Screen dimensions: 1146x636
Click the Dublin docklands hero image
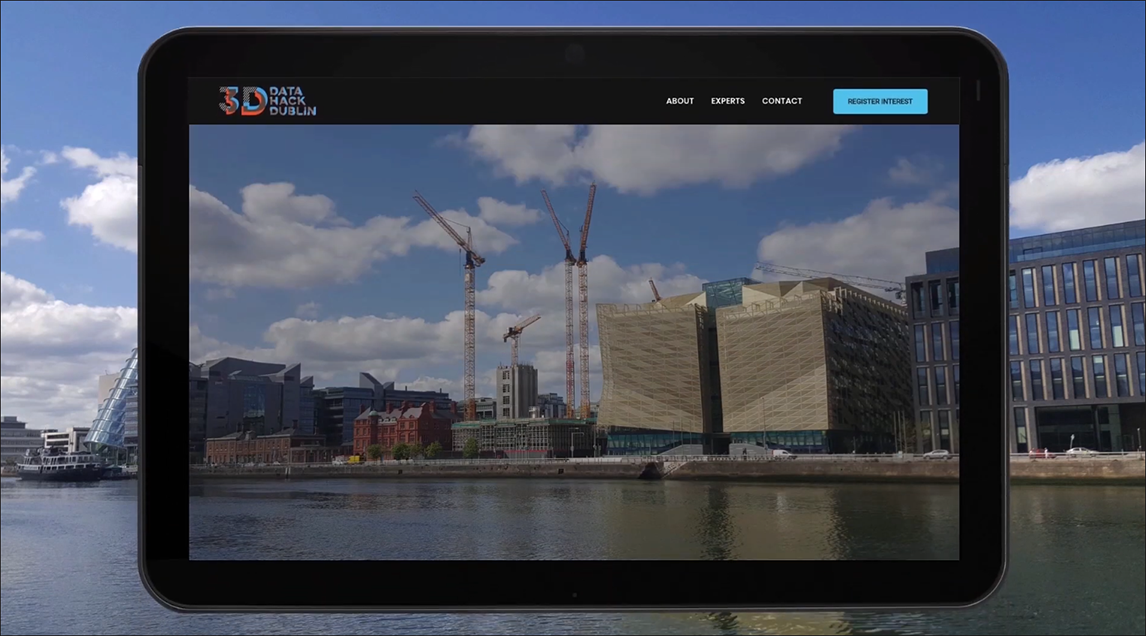[574, 342]
